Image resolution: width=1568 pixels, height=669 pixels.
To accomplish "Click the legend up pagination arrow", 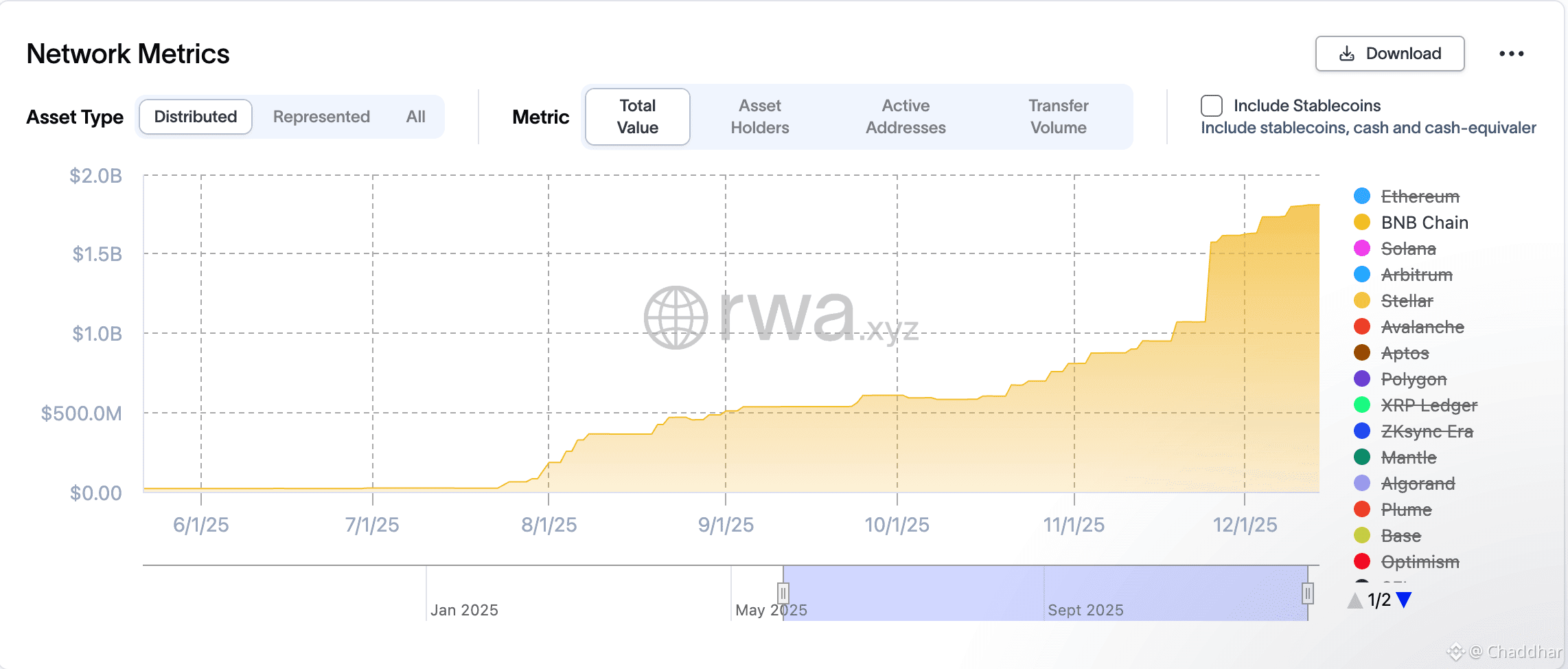I will [1355, 600].
